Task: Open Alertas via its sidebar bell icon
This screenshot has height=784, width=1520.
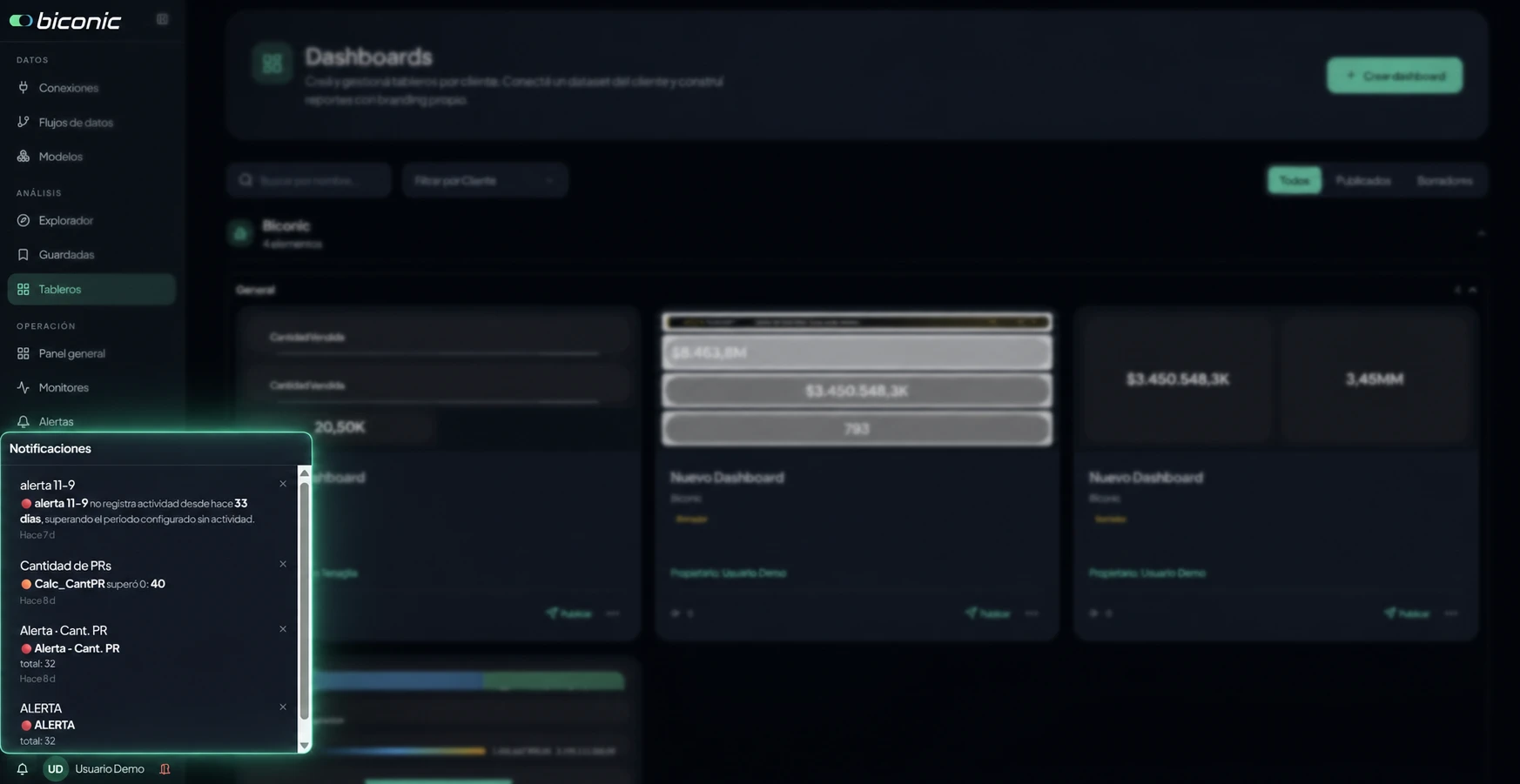Action: click(24, 422)
